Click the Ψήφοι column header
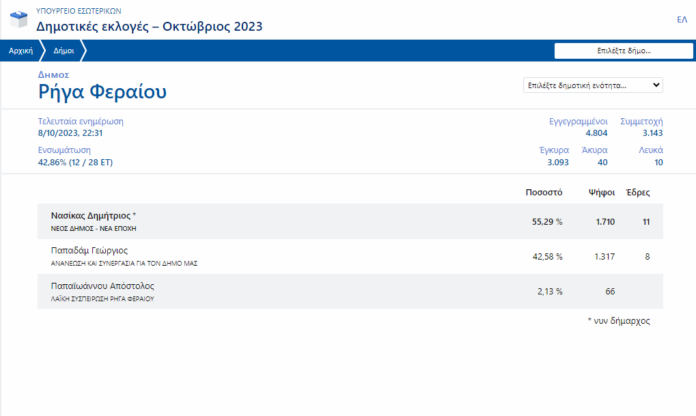 (600, 191)
